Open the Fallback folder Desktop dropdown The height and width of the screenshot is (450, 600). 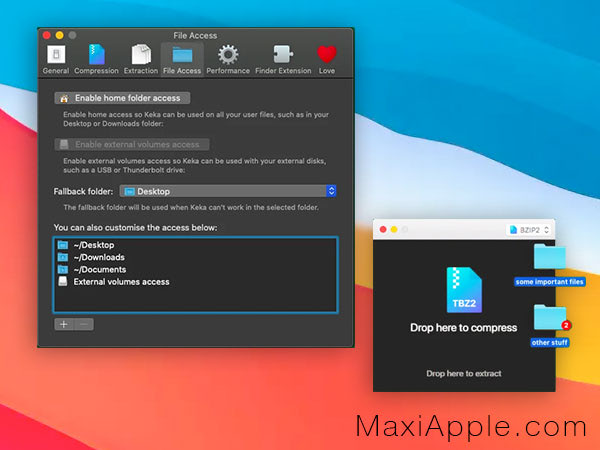228,191
